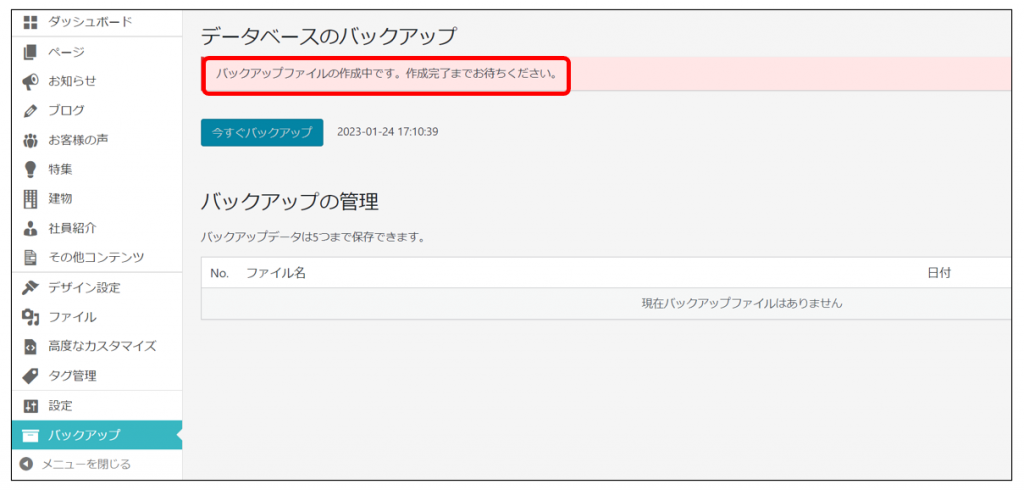
Task: Click the ページ pages icon
Action: 30,52
